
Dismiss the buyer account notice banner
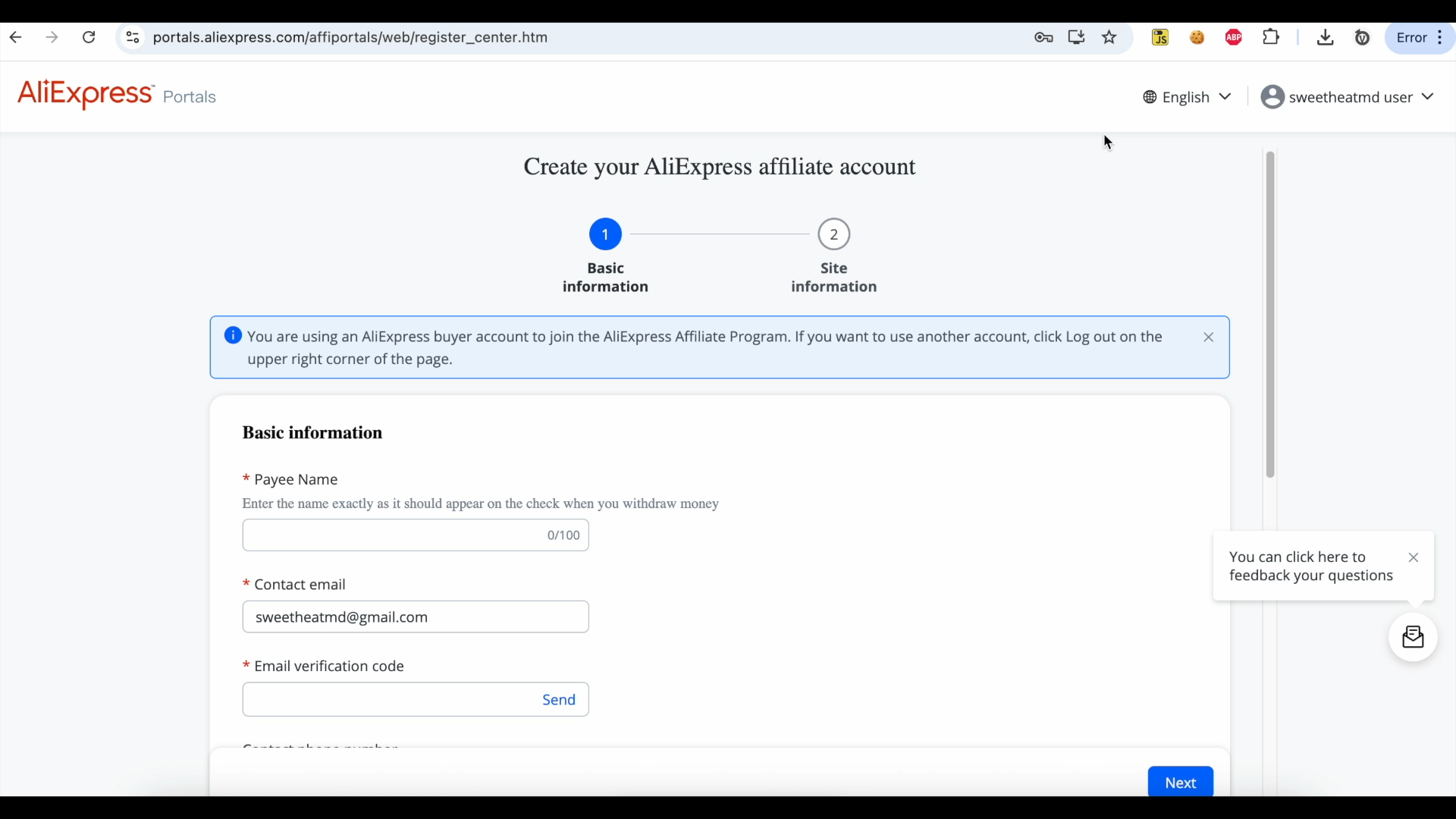coord(1209,337)
